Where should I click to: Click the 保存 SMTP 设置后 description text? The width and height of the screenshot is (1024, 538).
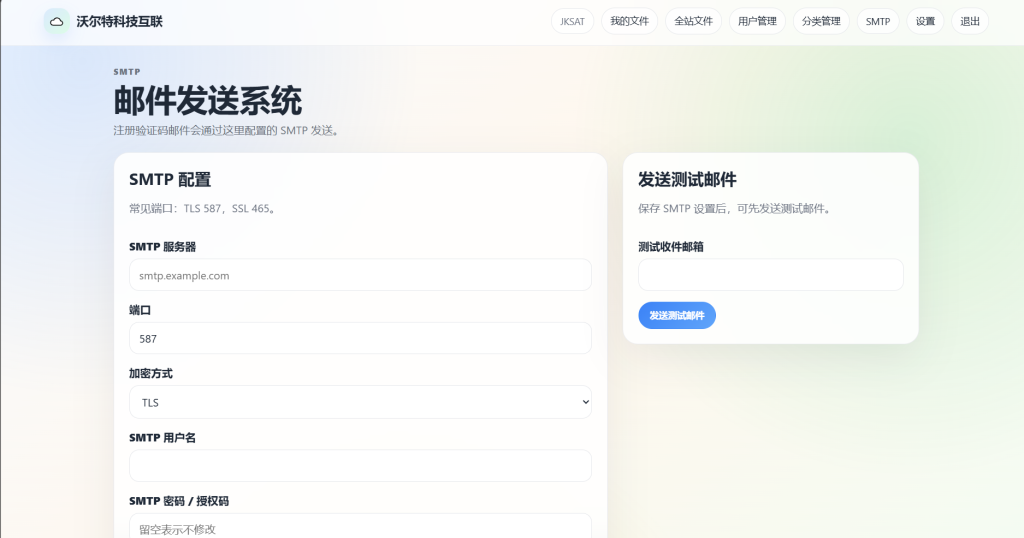coord(735,209)
